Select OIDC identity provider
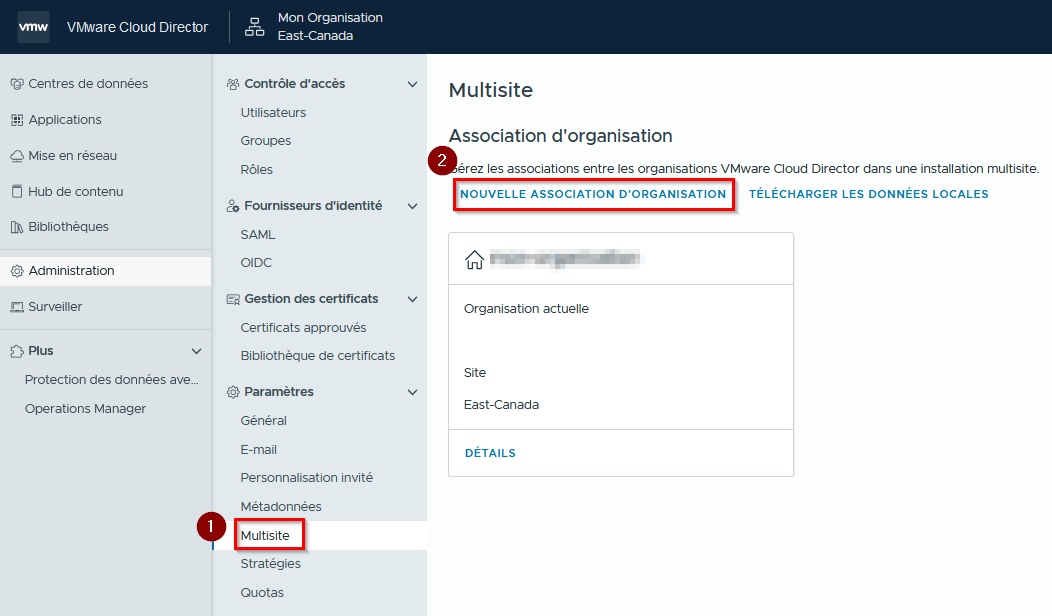Viewport: 1052px width, 616px height. click(x=256, y=262)
